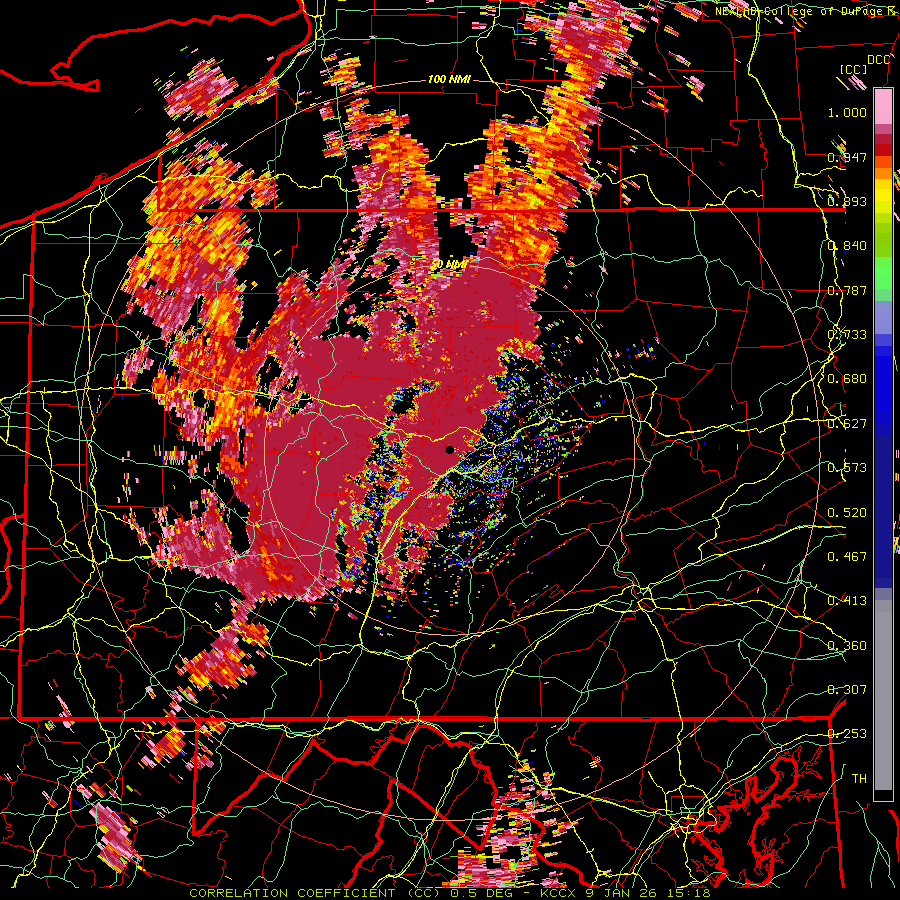
Task: Click the [CC] legend heading
Action: pyautogui.click(x=854, y=70)
